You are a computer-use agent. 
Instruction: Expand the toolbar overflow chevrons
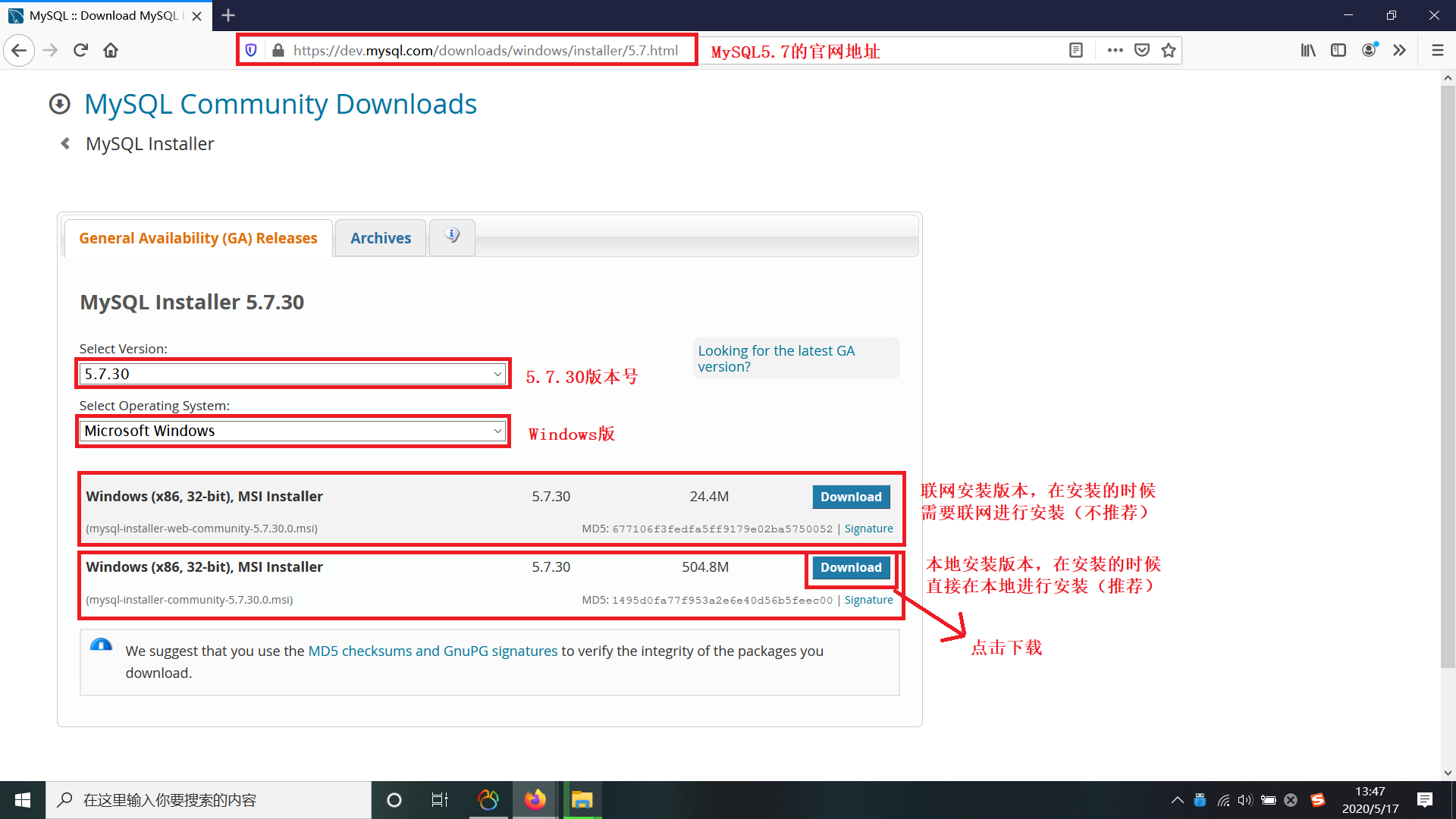[x=1400, y=51]
